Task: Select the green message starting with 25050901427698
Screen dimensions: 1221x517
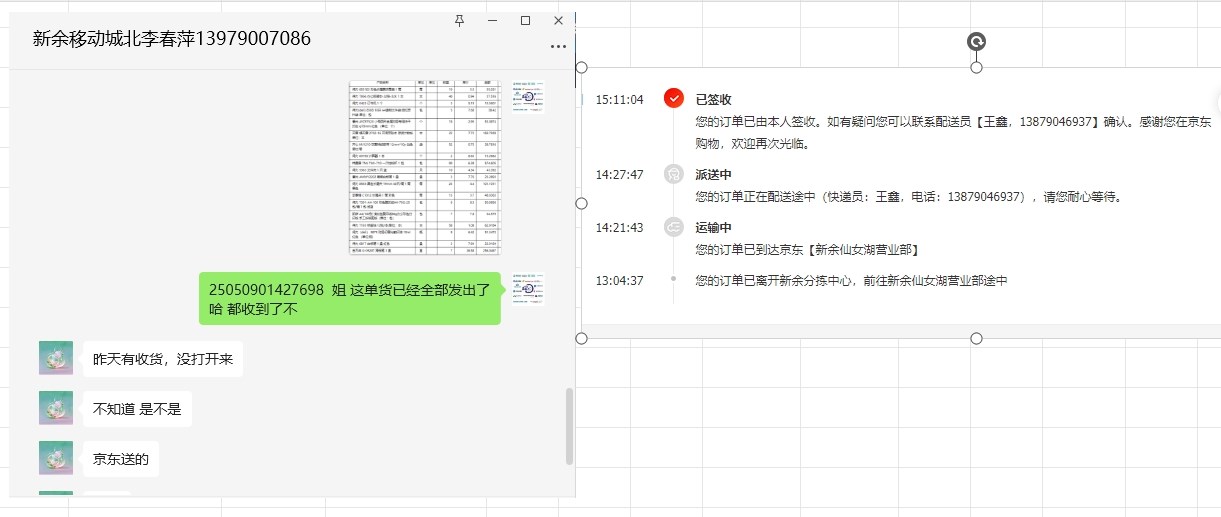Action: click(x=350, y=299)
